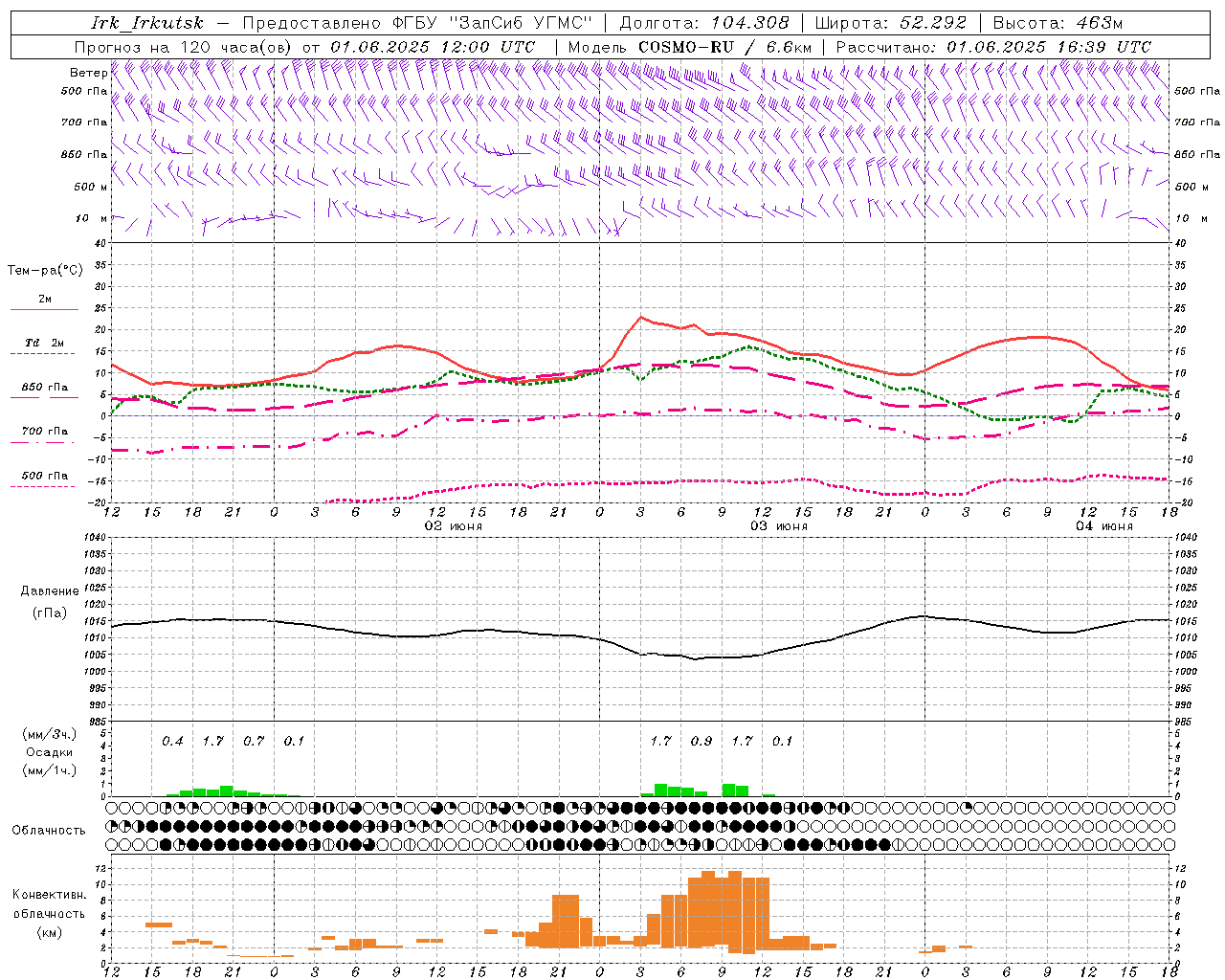Image resolution: width=1225 pixels, height=980 pixels.
Task: Click the '700 гПа' entry in temperature legend
Action: pyautogui.click(x=44, y=432)
